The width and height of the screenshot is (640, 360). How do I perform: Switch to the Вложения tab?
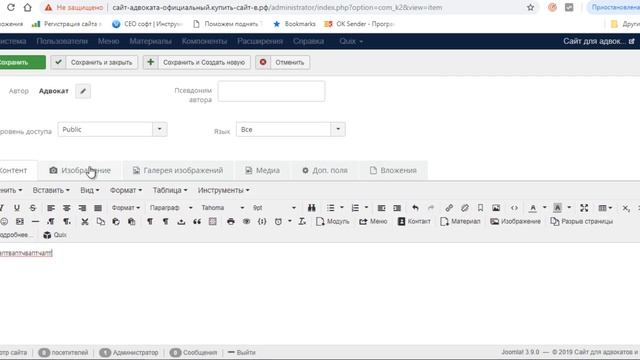[393, 170]
